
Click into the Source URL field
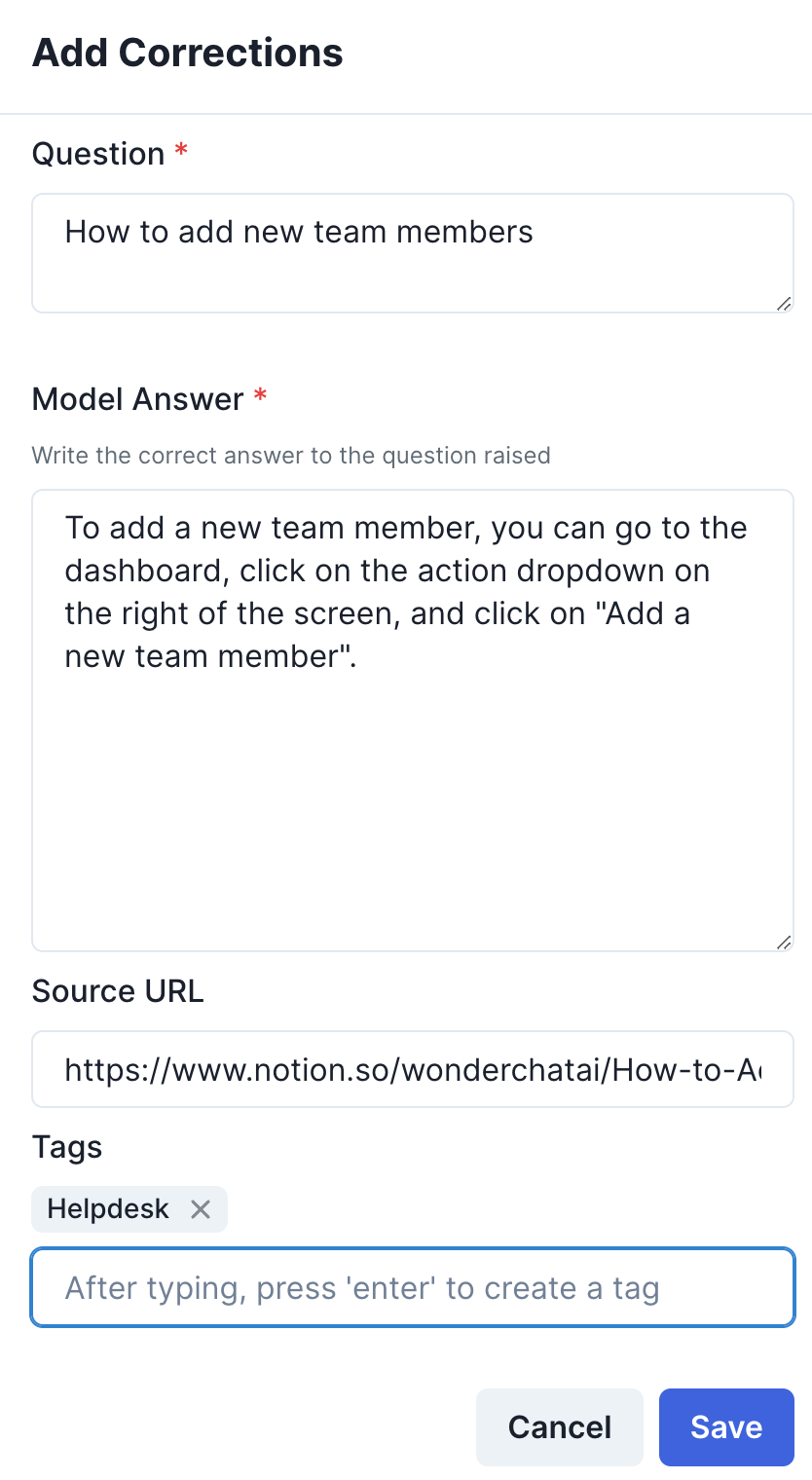click(x=413, y=1070)
